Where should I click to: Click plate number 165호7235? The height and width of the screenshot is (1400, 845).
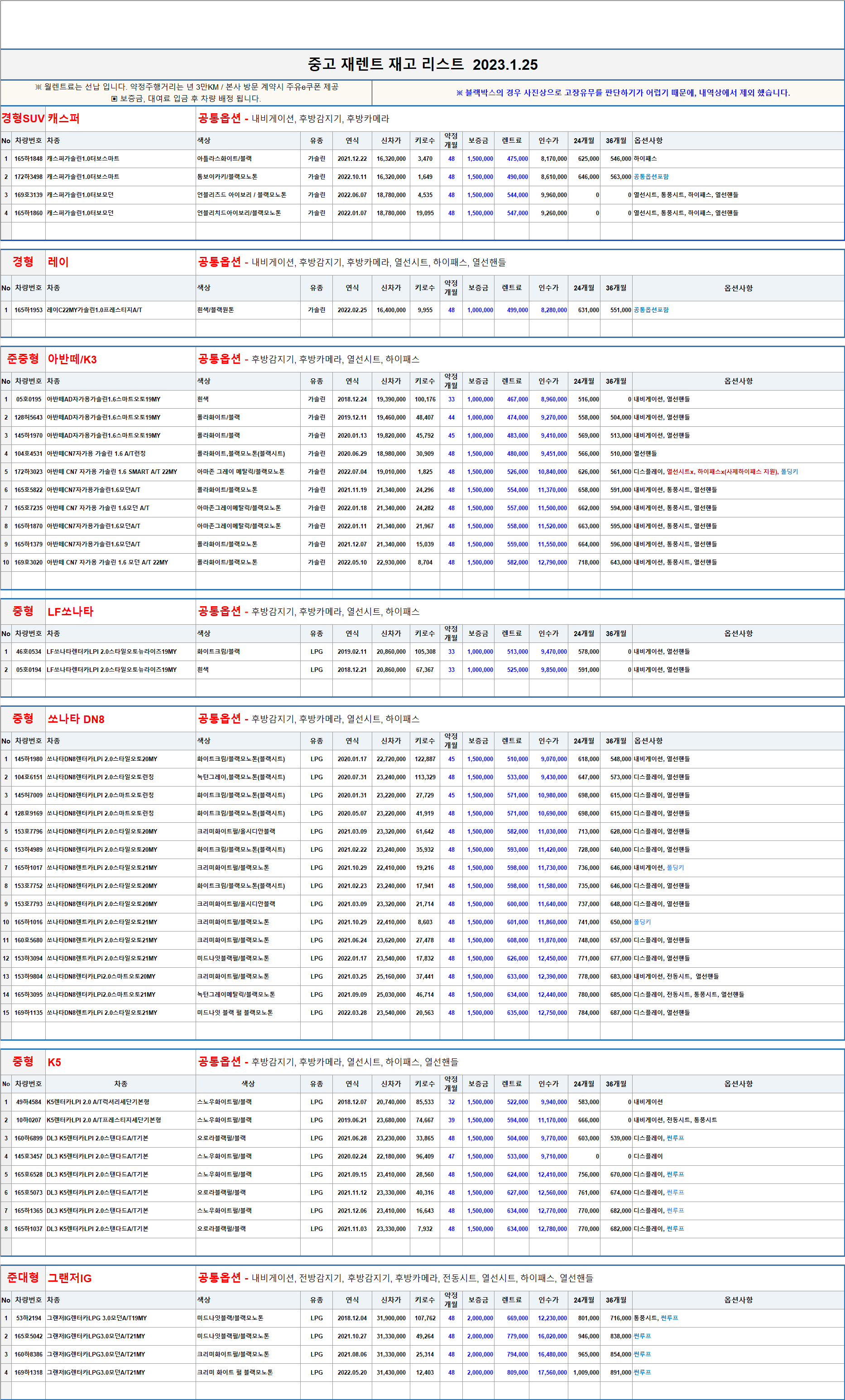click(29, 508)
